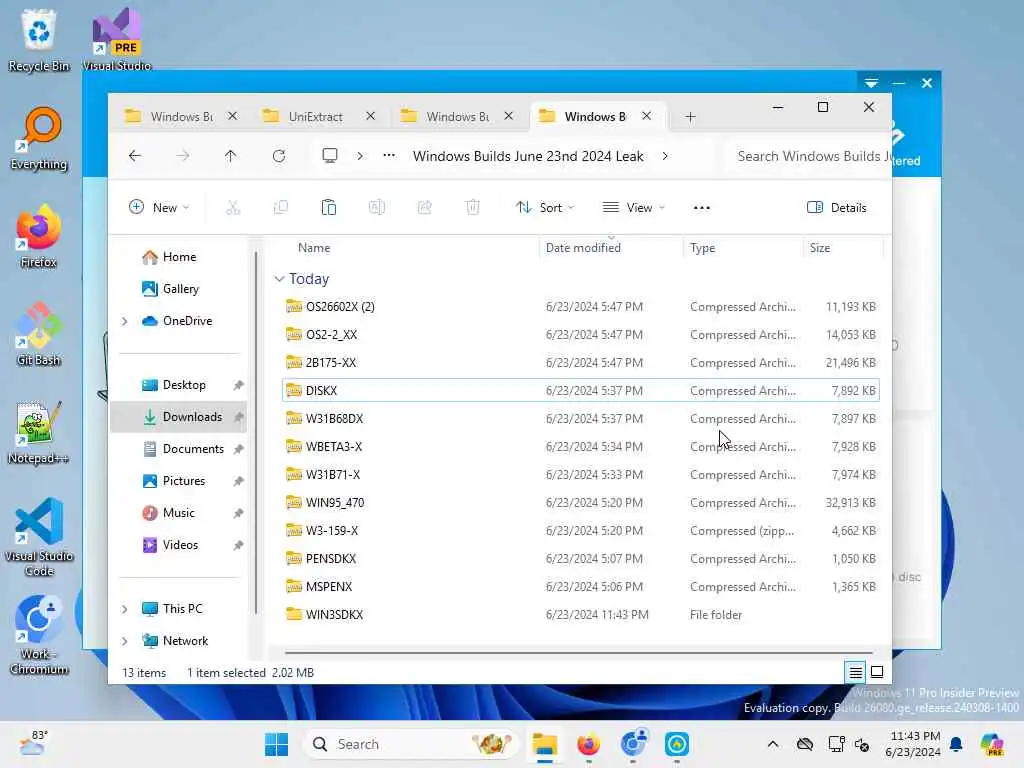This screenshot has width=1024, height=768.
Task: Click in the Search Windows Builds field
Action: click(x=810, y=156)
